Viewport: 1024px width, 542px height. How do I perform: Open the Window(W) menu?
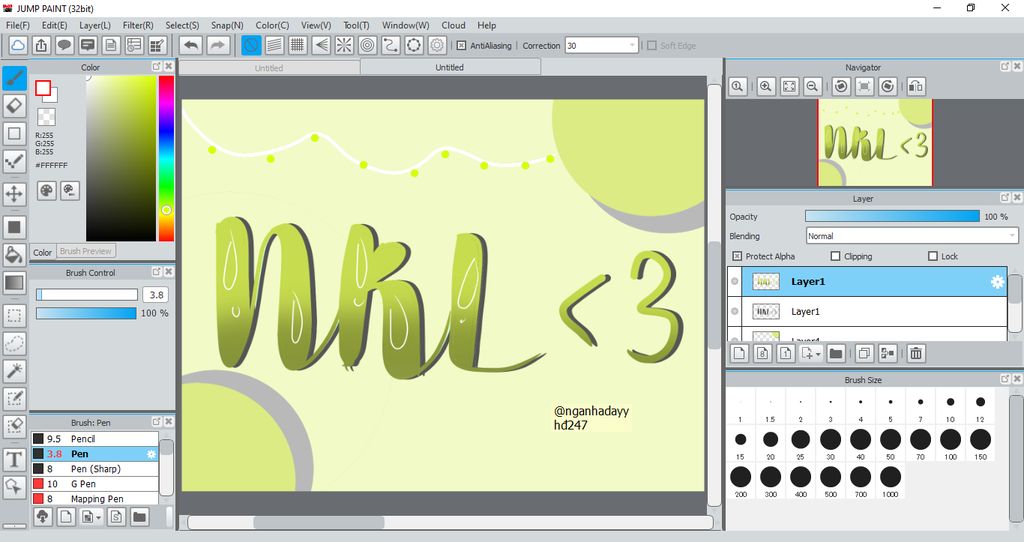(x=406, y=25)
